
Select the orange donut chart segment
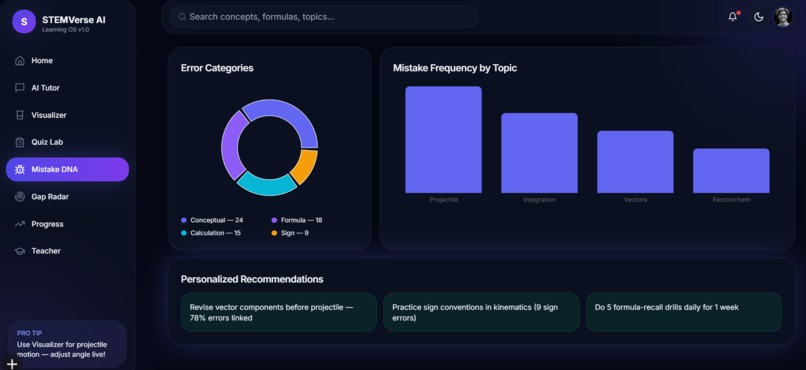[305, 166]
